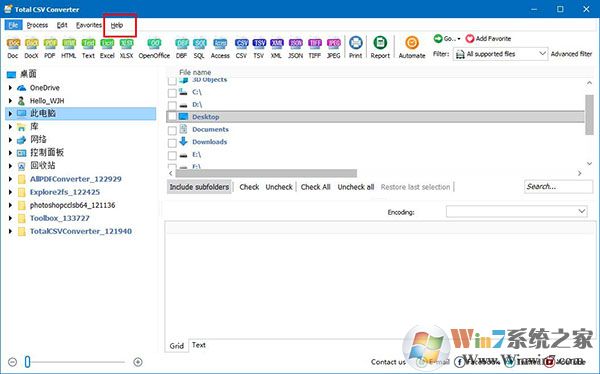Tick the checkbox beside D:\

point(172,105)
